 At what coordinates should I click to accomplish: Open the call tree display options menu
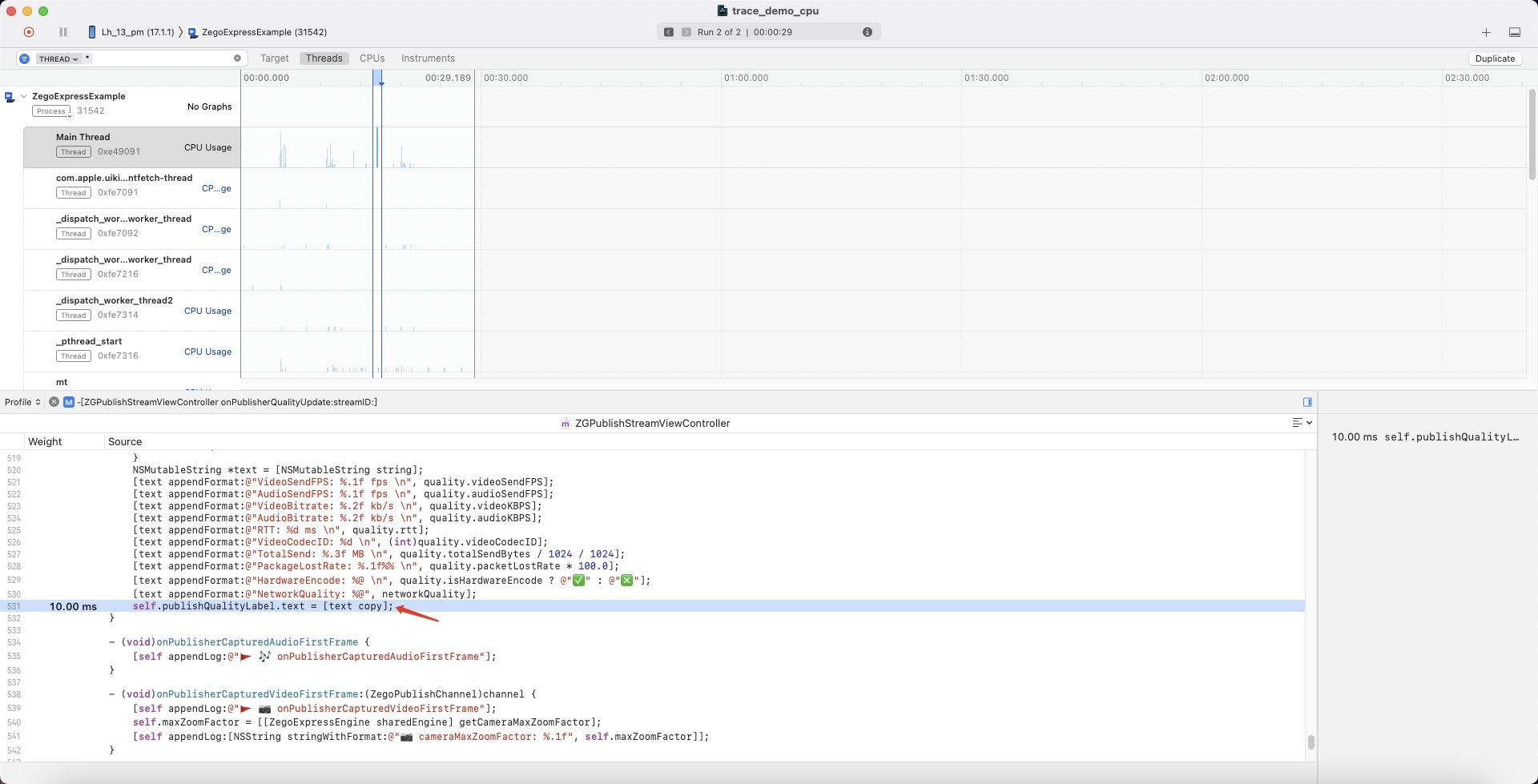(x=1301, y=423)
